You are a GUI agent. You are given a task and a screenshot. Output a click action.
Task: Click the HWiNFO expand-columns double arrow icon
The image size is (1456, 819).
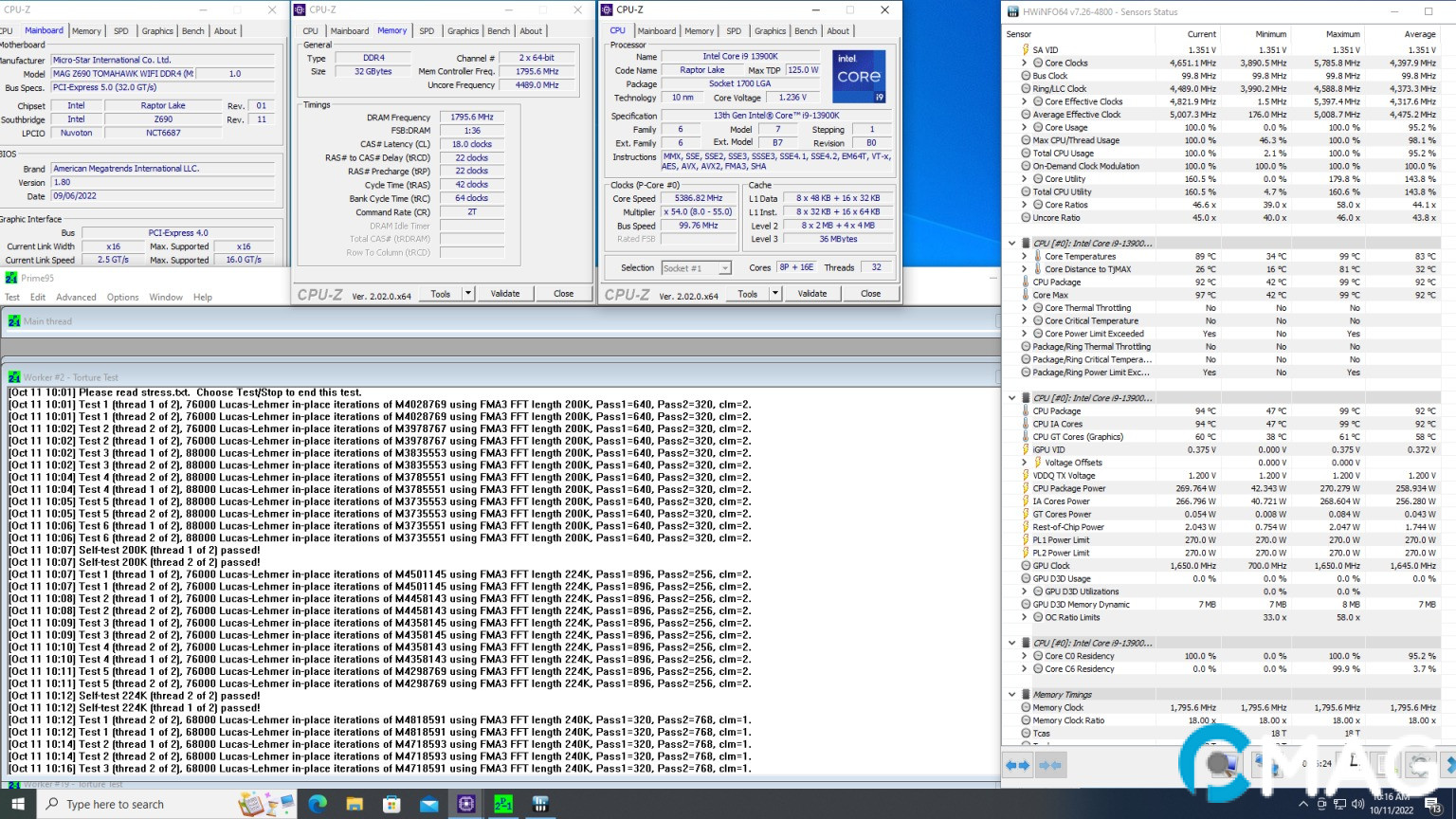(1017, 765)
